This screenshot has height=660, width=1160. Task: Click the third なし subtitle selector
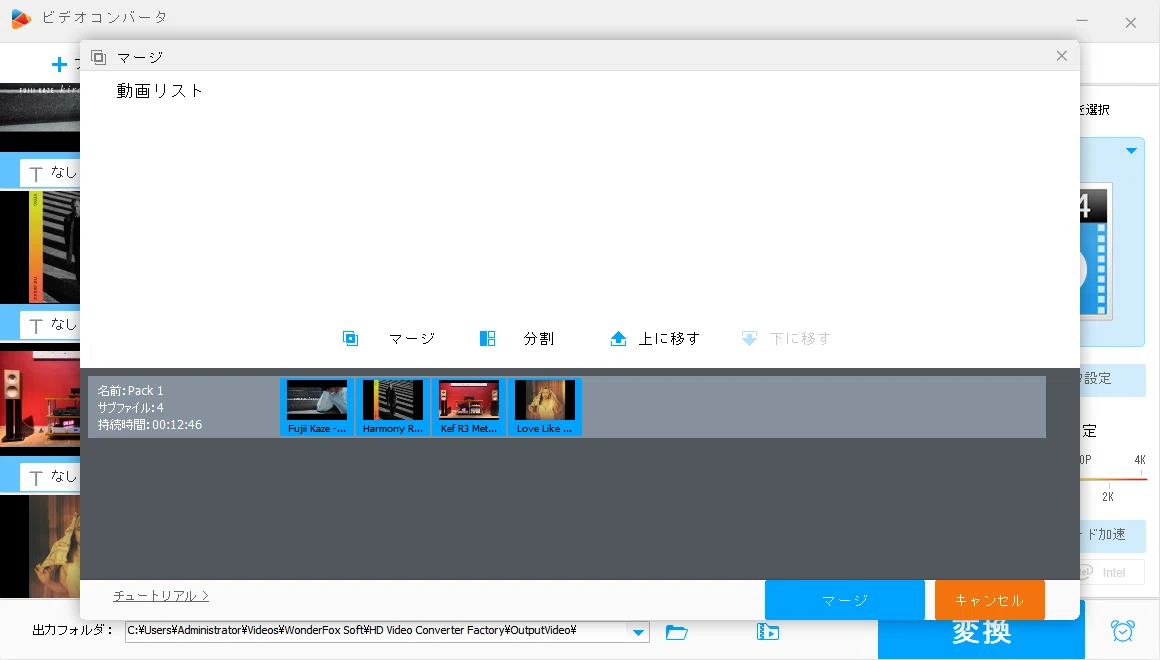tap(50, 477)
